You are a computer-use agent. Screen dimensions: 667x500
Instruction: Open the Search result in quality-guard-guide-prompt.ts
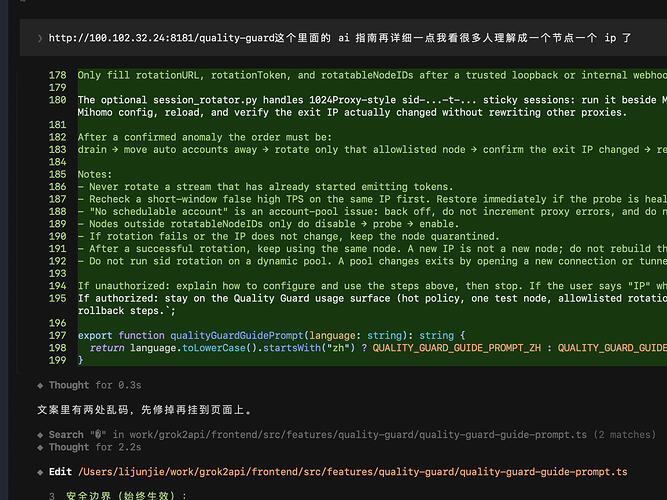(x=352, y=435)
